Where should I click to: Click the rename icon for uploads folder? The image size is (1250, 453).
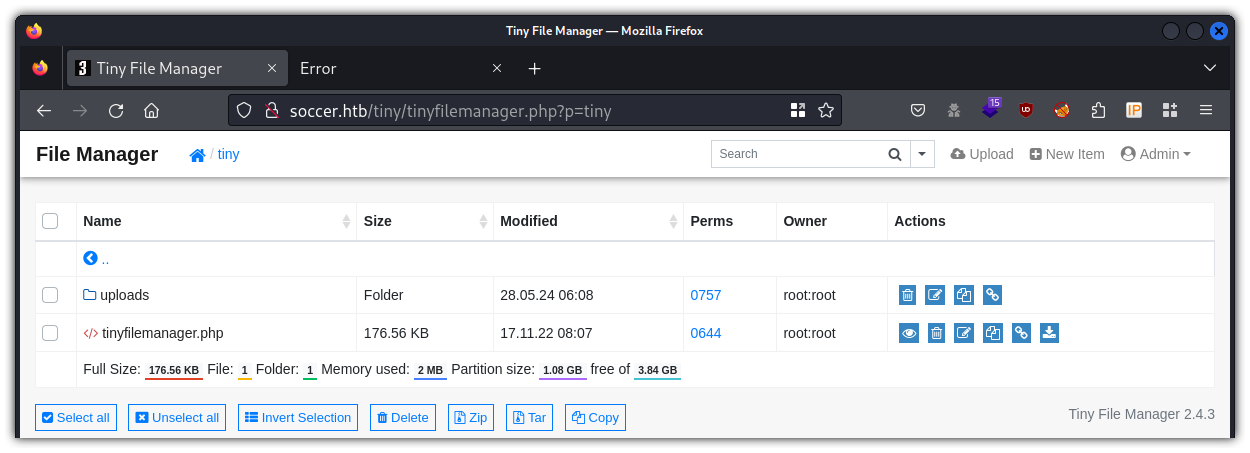click(x=935, y=295)
